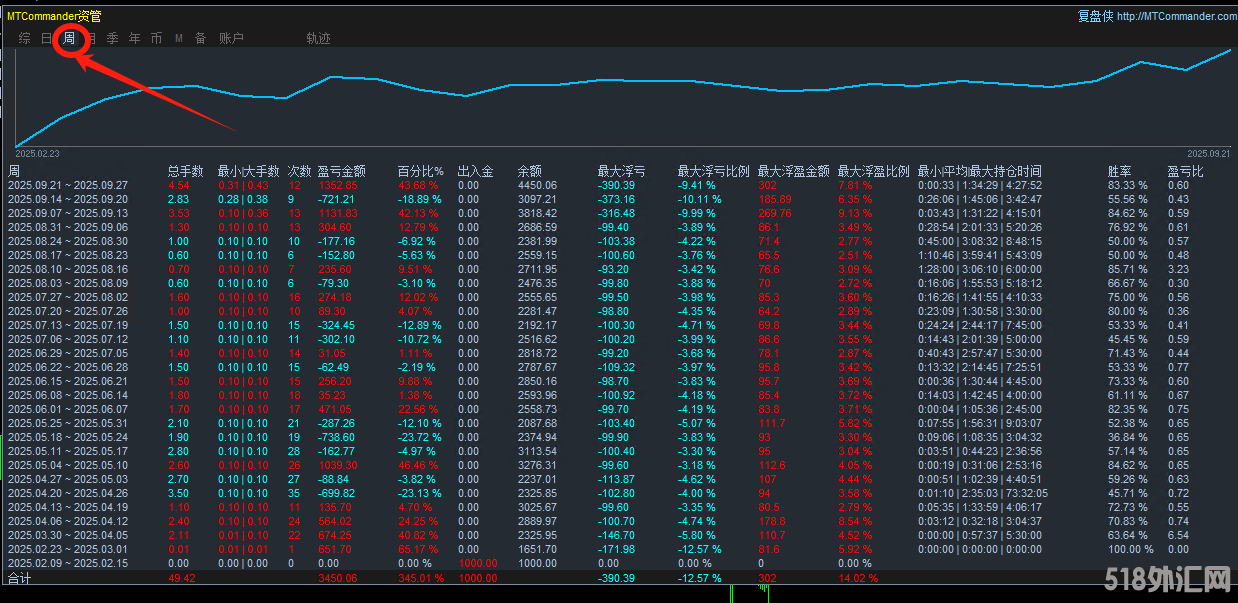Viewport: 1238px width, 603px height.
Task: Show the 轨迹 (trajectory) view
Action: 318,39
